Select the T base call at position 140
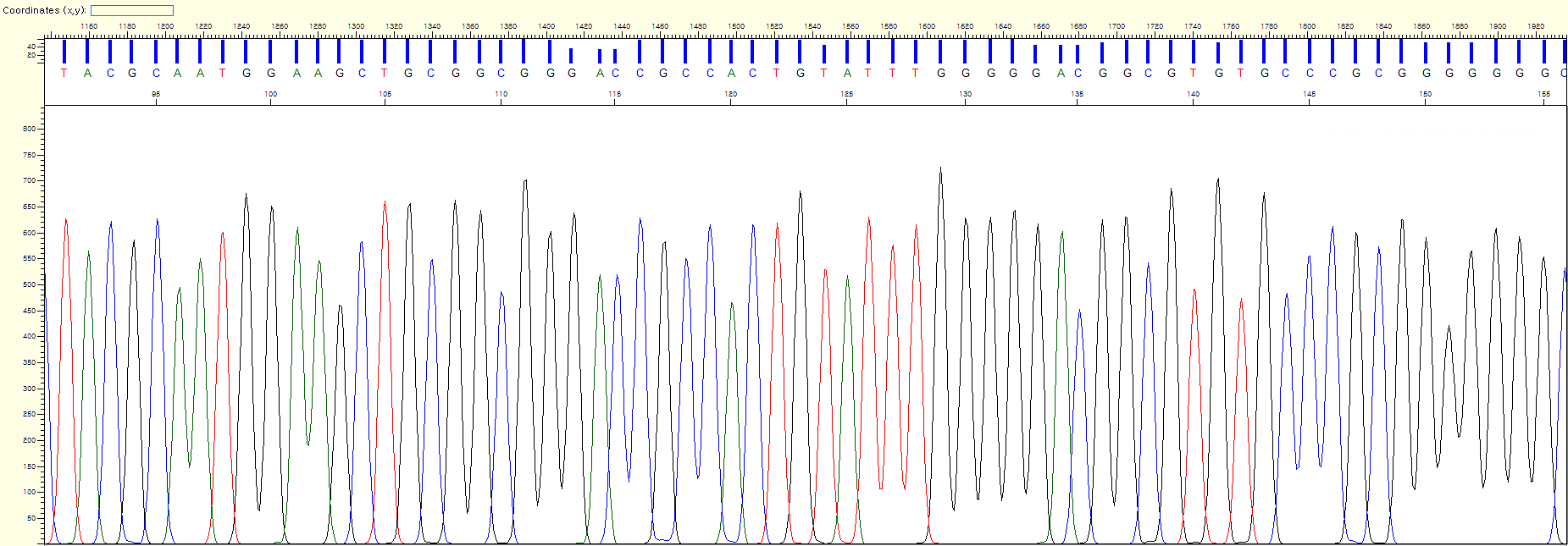The height and width of the screenshot is (546, 1568). pos(1194,74)
